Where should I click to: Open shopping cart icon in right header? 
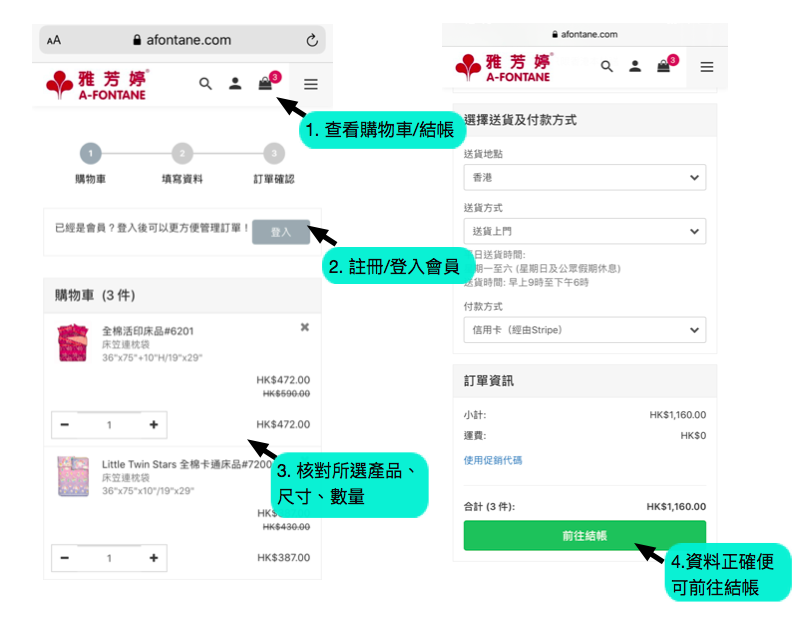click(664, 67)
